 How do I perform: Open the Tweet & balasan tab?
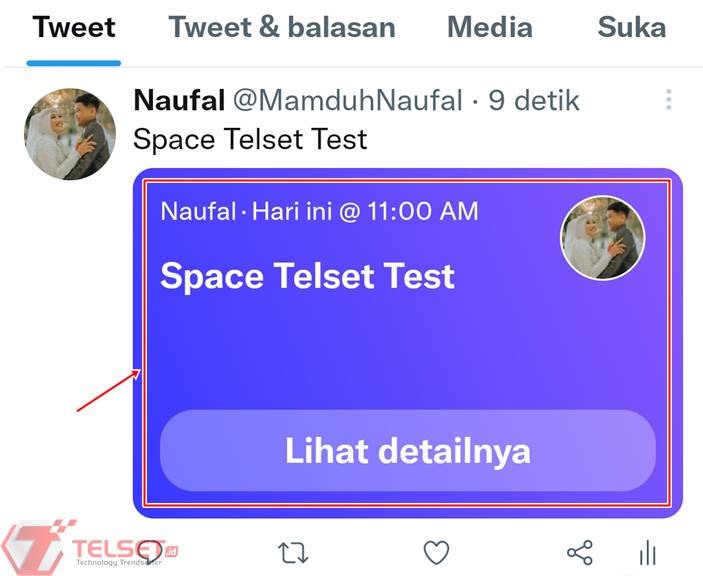click(x=282, y=27)
